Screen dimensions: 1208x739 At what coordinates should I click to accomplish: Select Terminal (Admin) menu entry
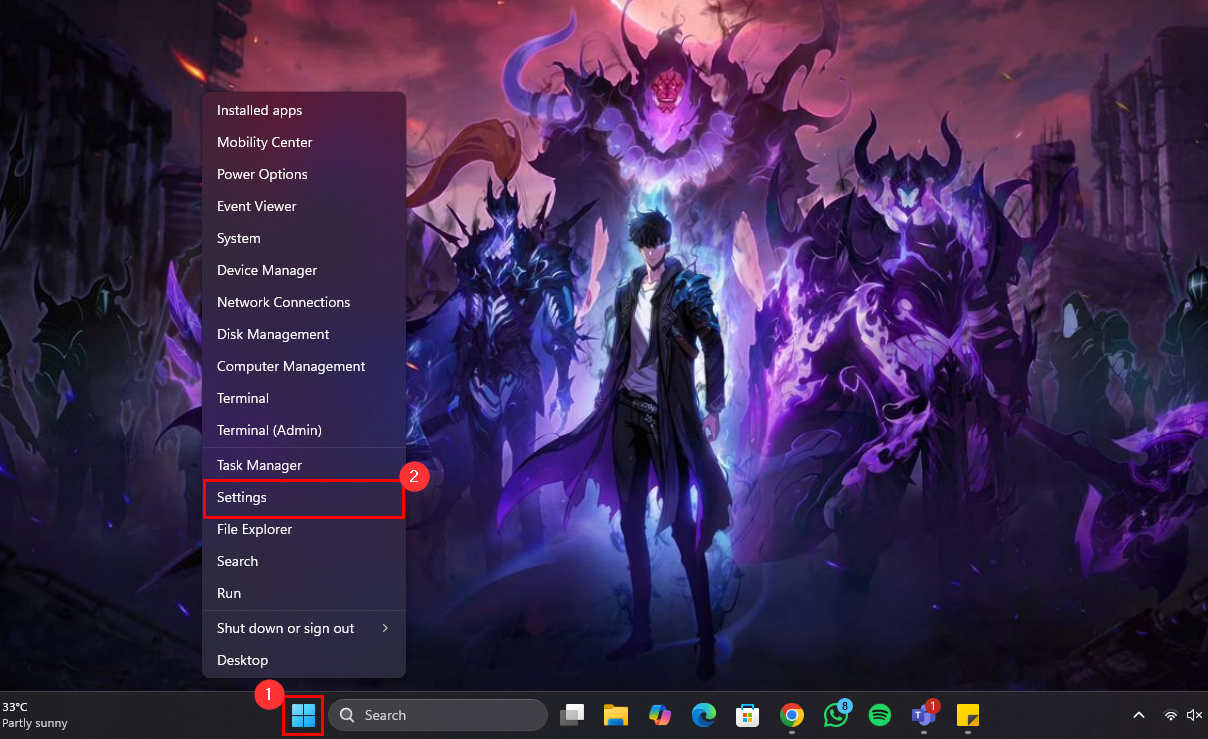click(x=269, y=430)
